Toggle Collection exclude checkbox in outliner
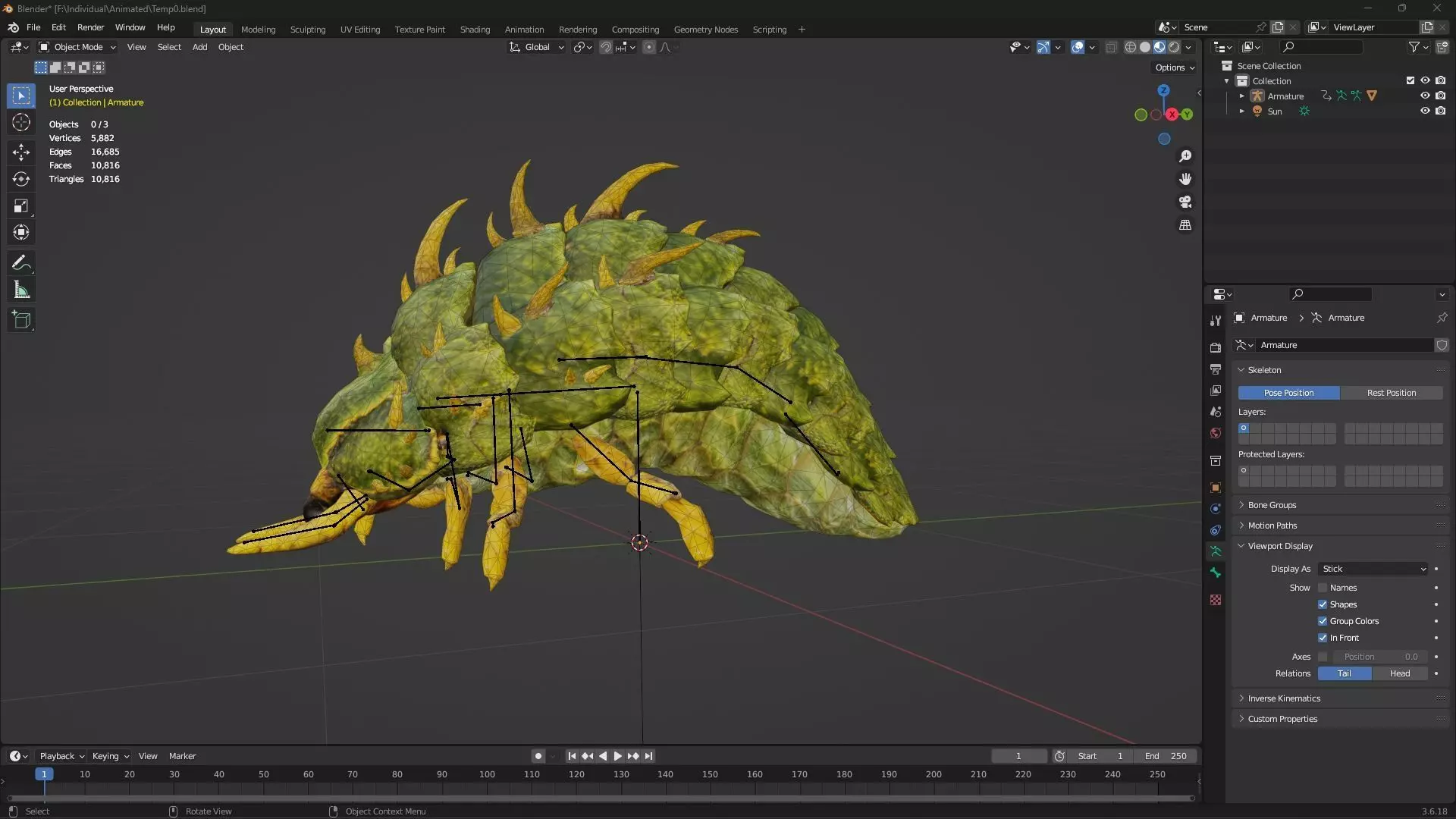Viewport: 1456px width, 819px height. [x=1410, y=80]
